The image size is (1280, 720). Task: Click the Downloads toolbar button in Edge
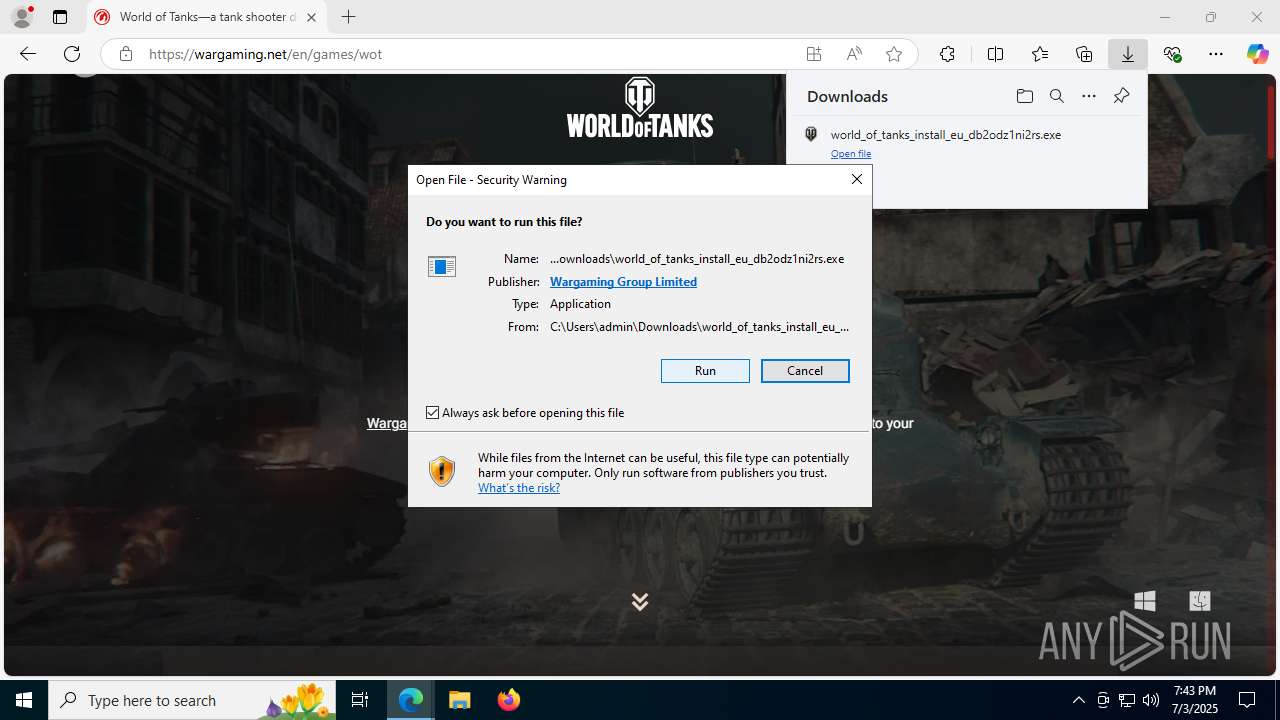coord(1128,54)
